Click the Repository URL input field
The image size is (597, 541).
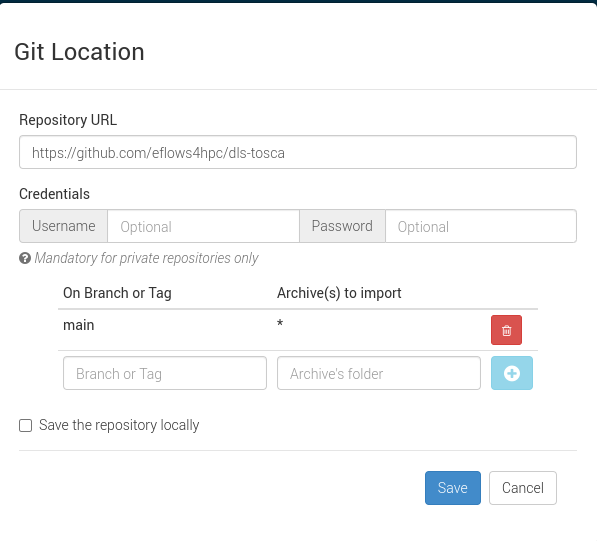(298, 152)
